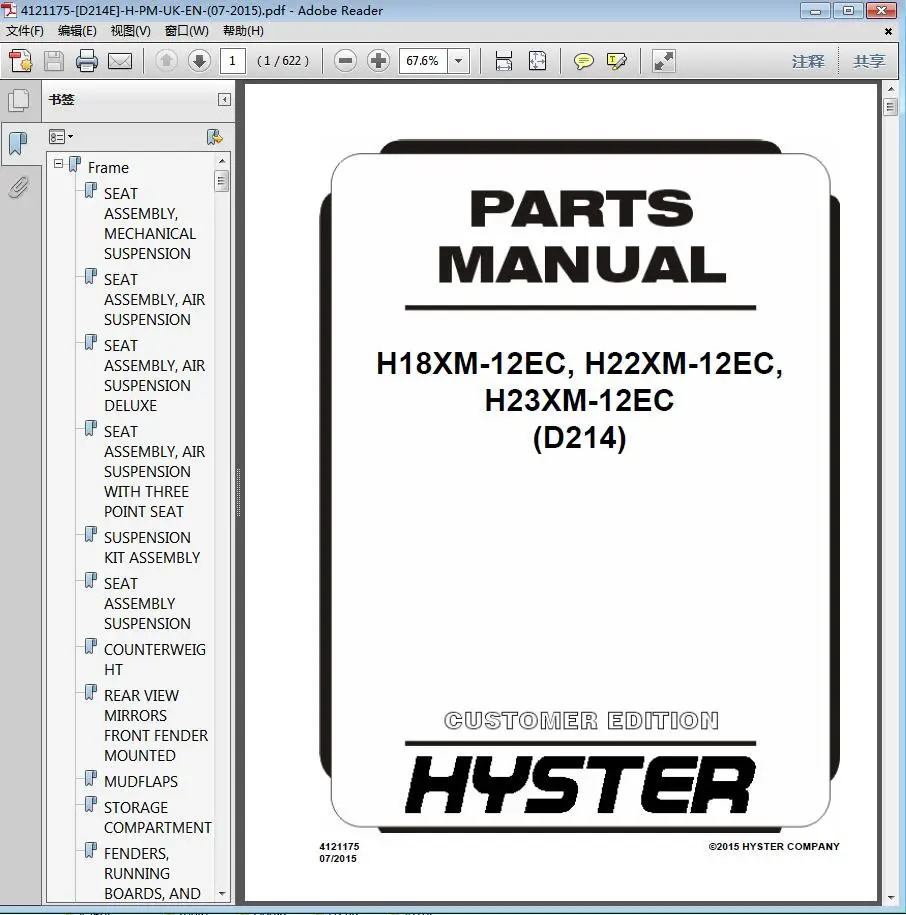Print the document with the printer icon
906x915 pixels.
[87, 61]
